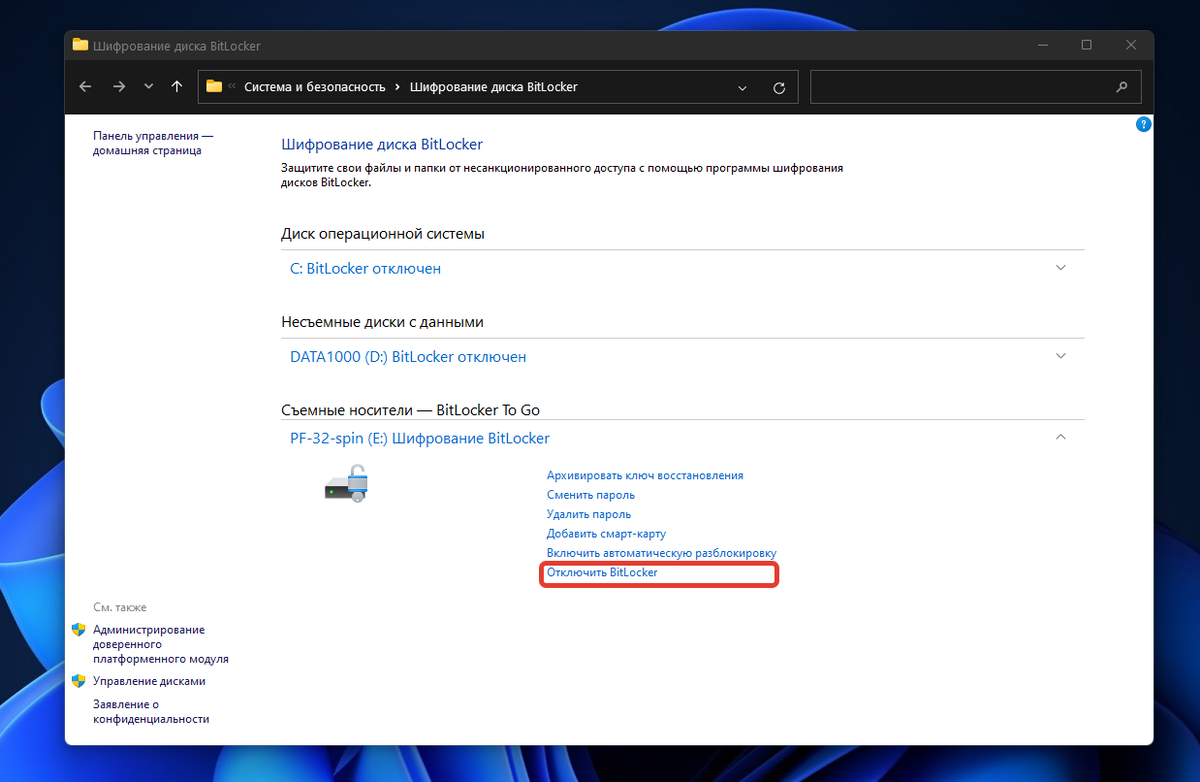Open recent locations chevron dropdown
Viewport: 1200px width, 782px height.
[149, 87]
